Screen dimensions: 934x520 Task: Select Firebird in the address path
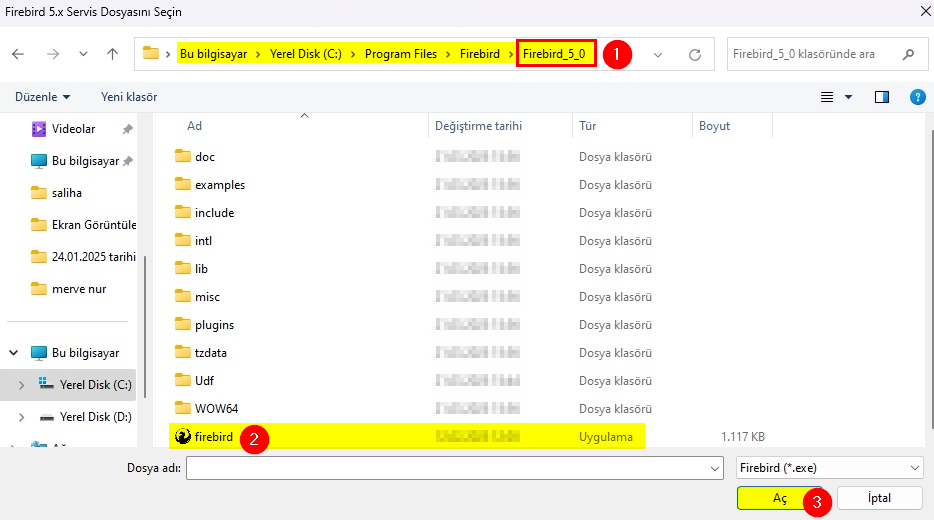click(x=480, y=54)
